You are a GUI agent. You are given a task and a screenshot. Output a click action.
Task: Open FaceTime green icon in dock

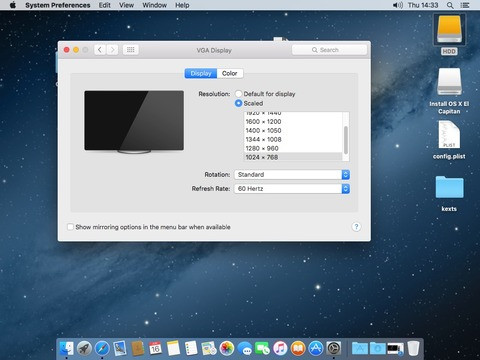tap(263, 349)
